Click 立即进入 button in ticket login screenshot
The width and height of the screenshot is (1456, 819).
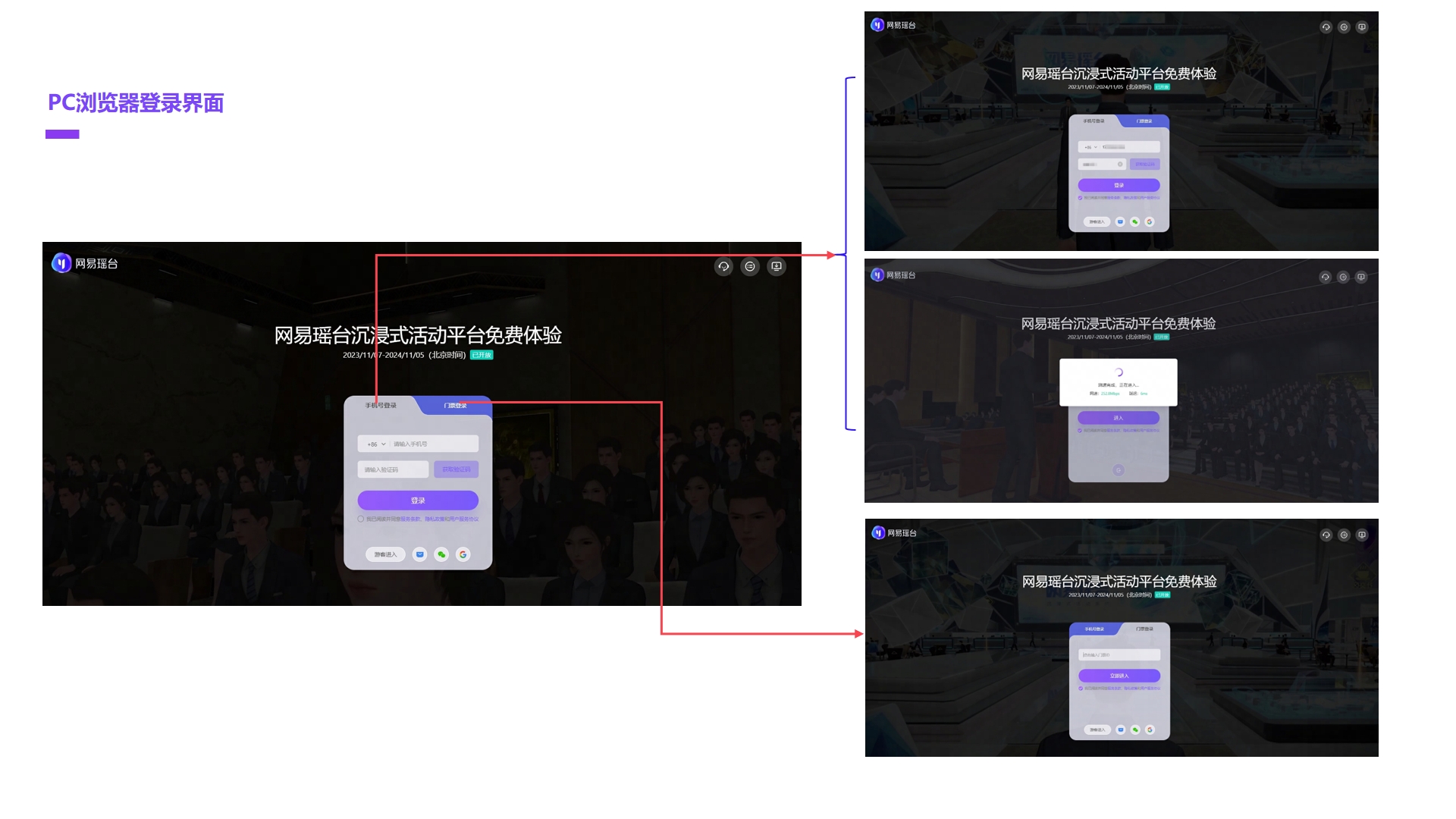point(1119,676)
